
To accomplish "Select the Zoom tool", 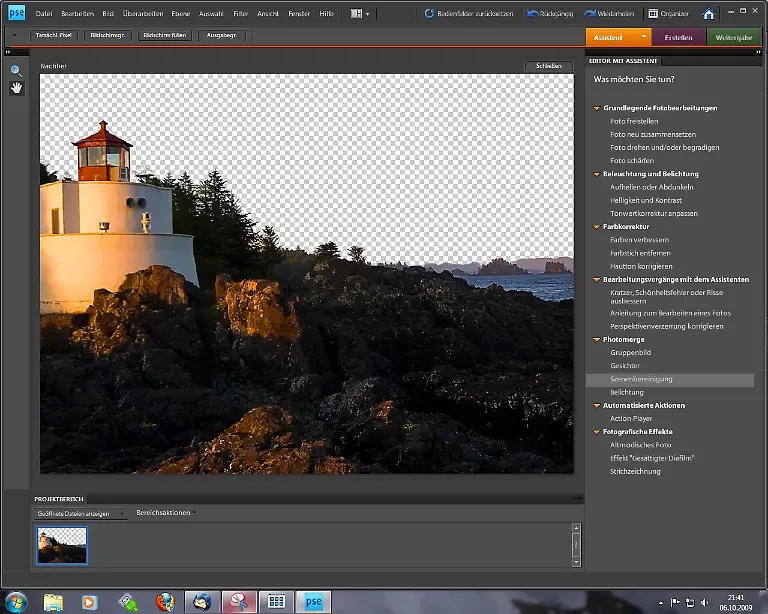I will (x=16, y=71).
